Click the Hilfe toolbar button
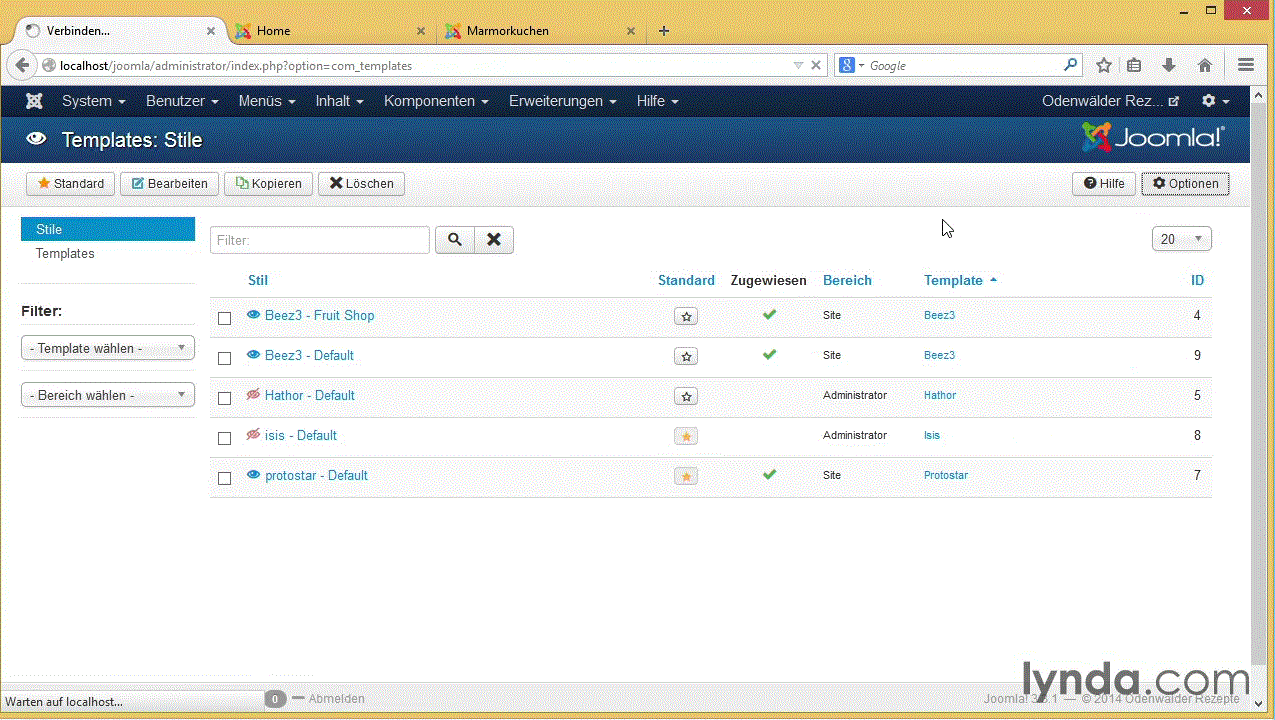 pyautogui.click(x=1104, y=184)
